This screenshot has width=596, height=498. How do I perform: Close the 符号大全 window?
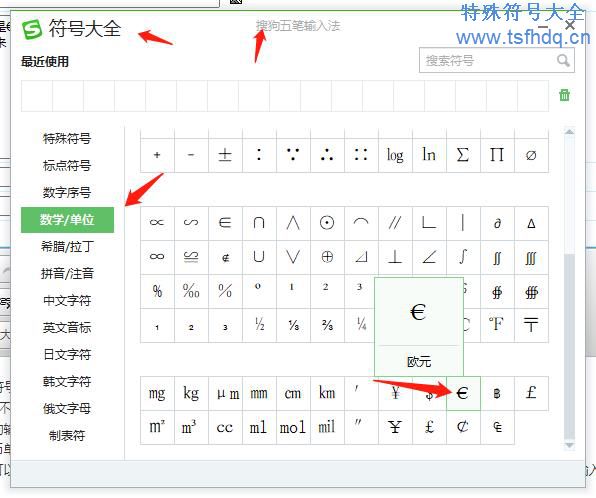click(x=570, y=25)
